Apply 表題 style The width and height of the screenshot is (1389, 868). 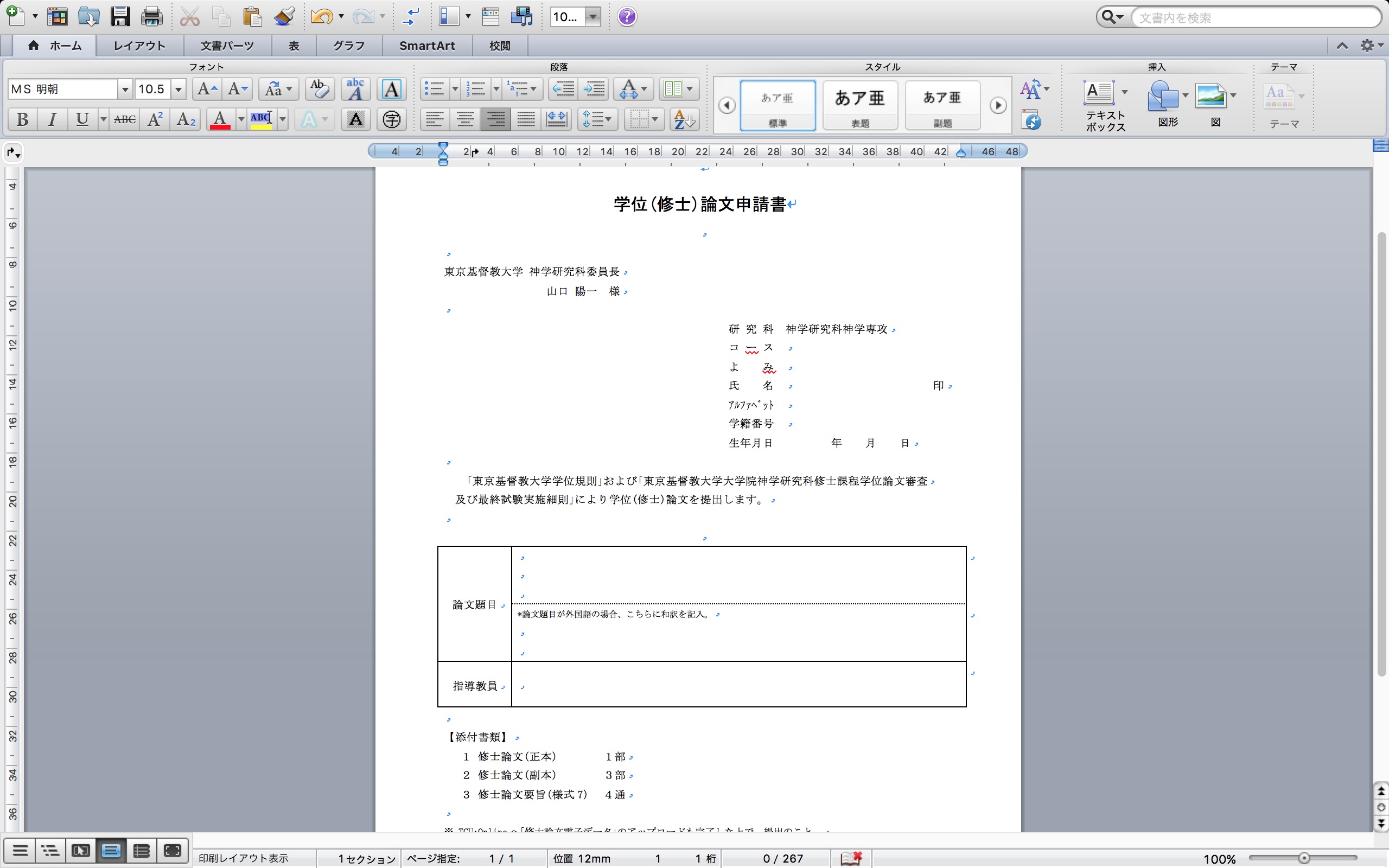pos(860,106)
